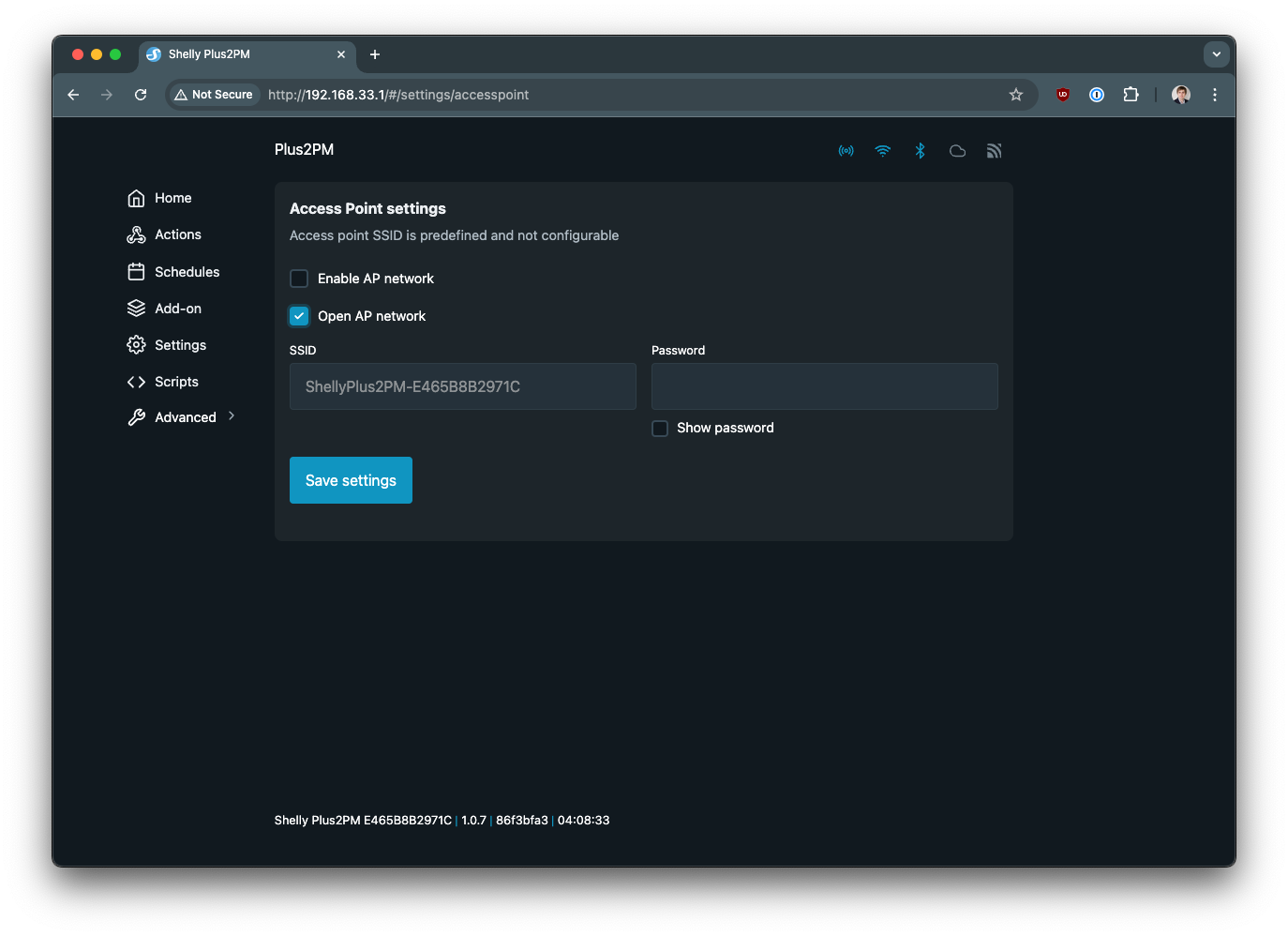This screenshot has height=936, width=1288.
Task: Click the Scripts code brackets icon
Action: click(136, 382)
